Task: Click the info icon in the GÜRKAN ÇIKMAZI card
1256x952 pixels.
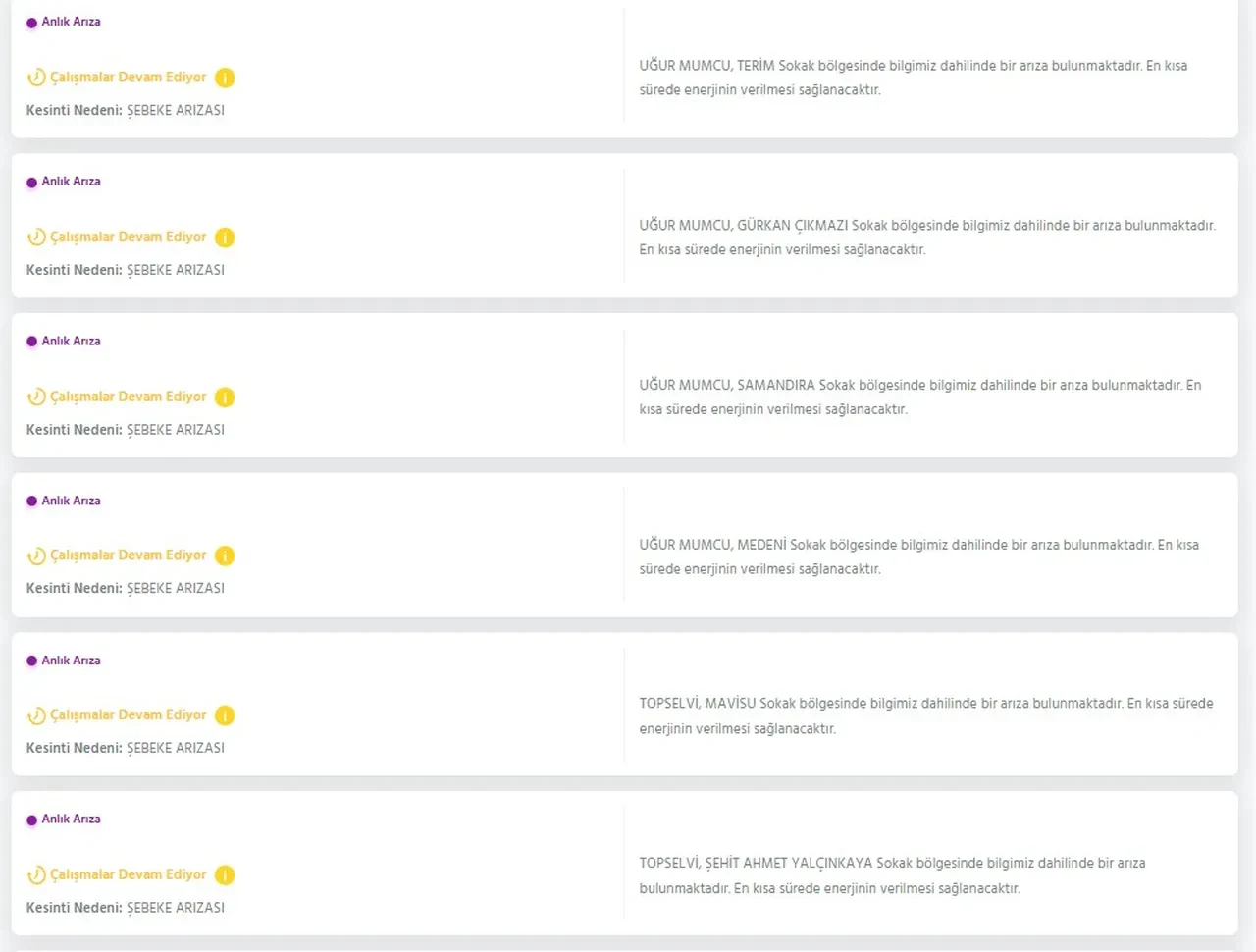Action: (225, 238)
